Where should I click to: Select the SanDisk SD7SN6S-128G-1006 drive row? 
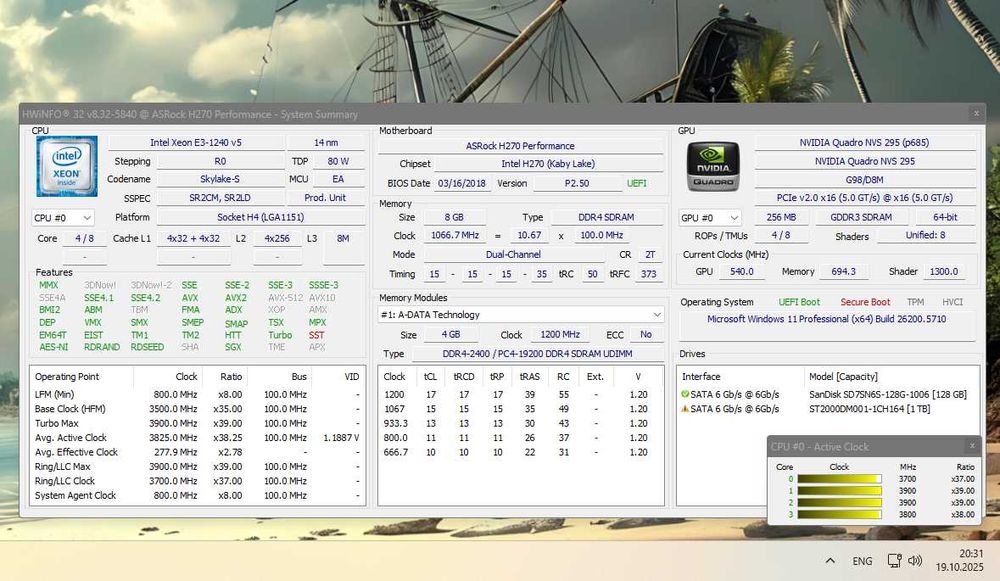[828, 394]
